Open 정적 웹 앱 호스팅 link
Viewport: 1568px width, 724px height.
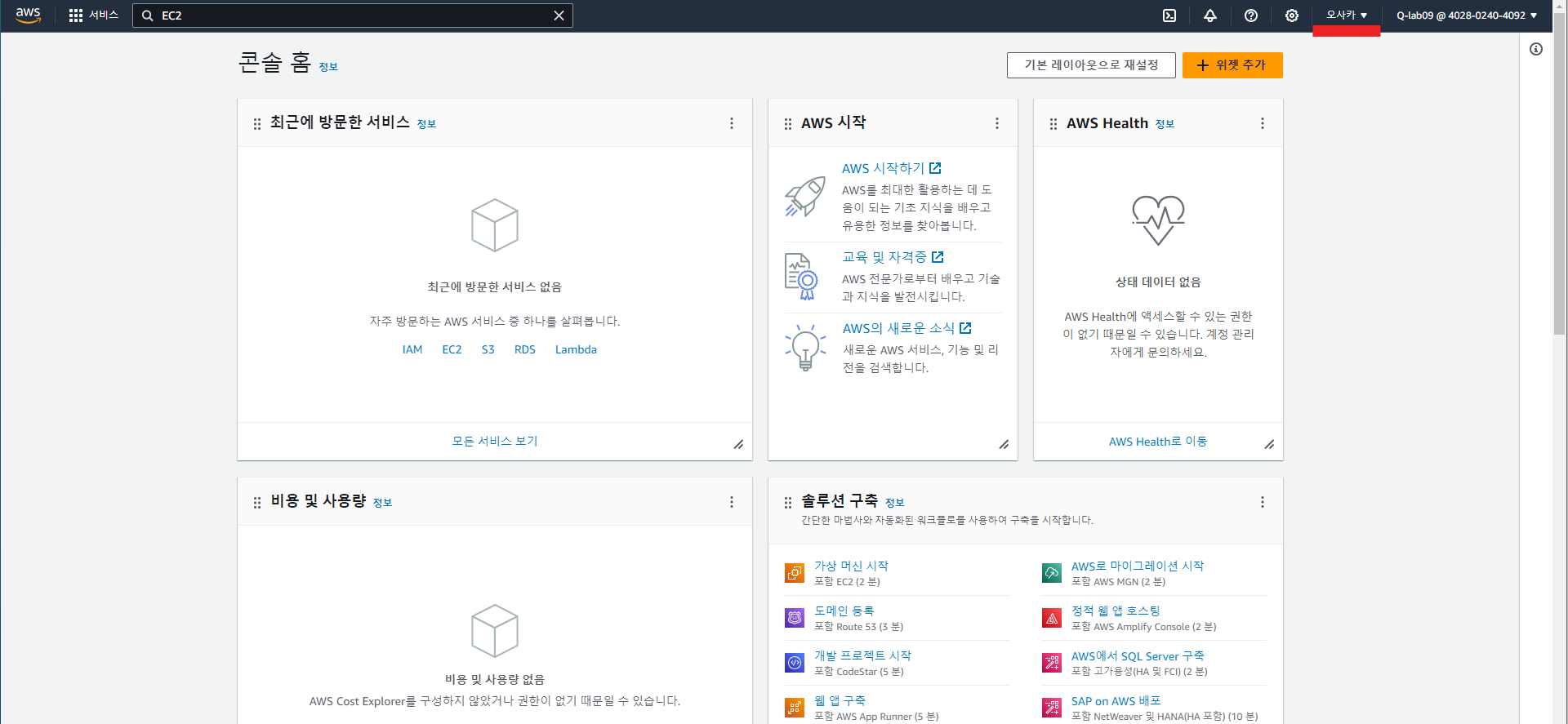[1116, 611]
